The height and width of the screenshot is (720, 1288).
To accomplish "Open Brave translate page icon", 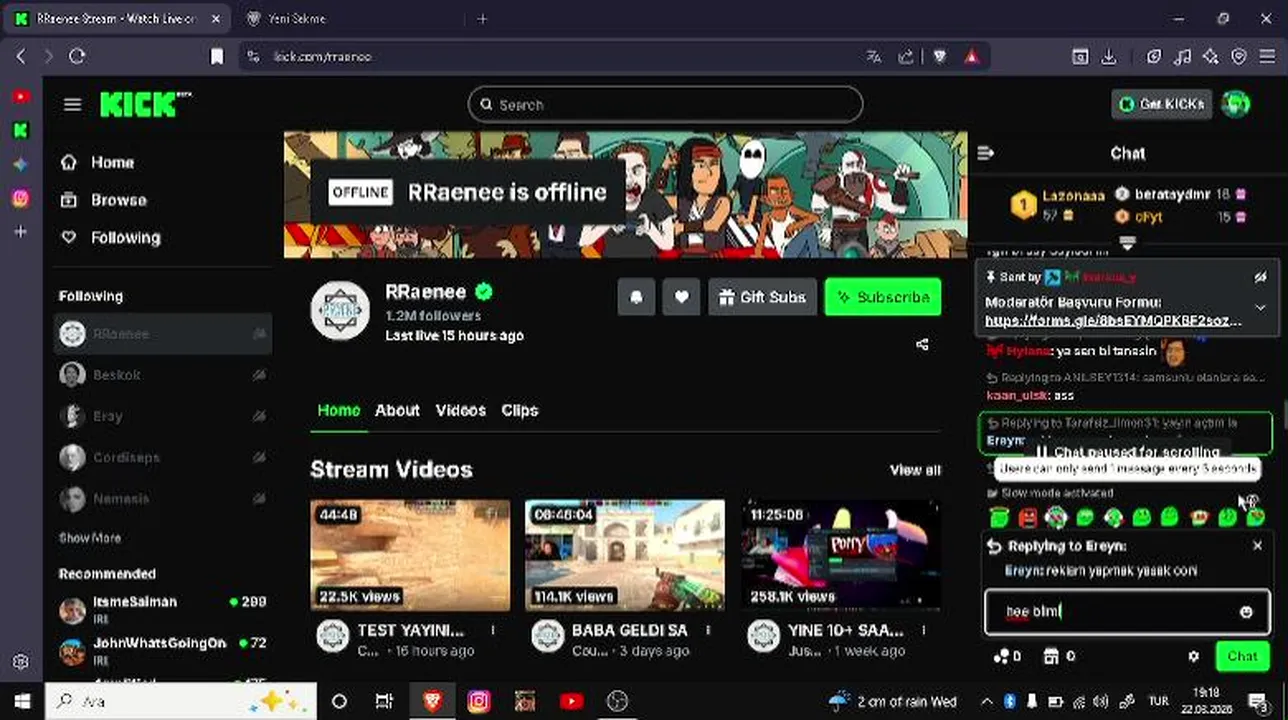I will pyautogui.click(x=874, y=57).
